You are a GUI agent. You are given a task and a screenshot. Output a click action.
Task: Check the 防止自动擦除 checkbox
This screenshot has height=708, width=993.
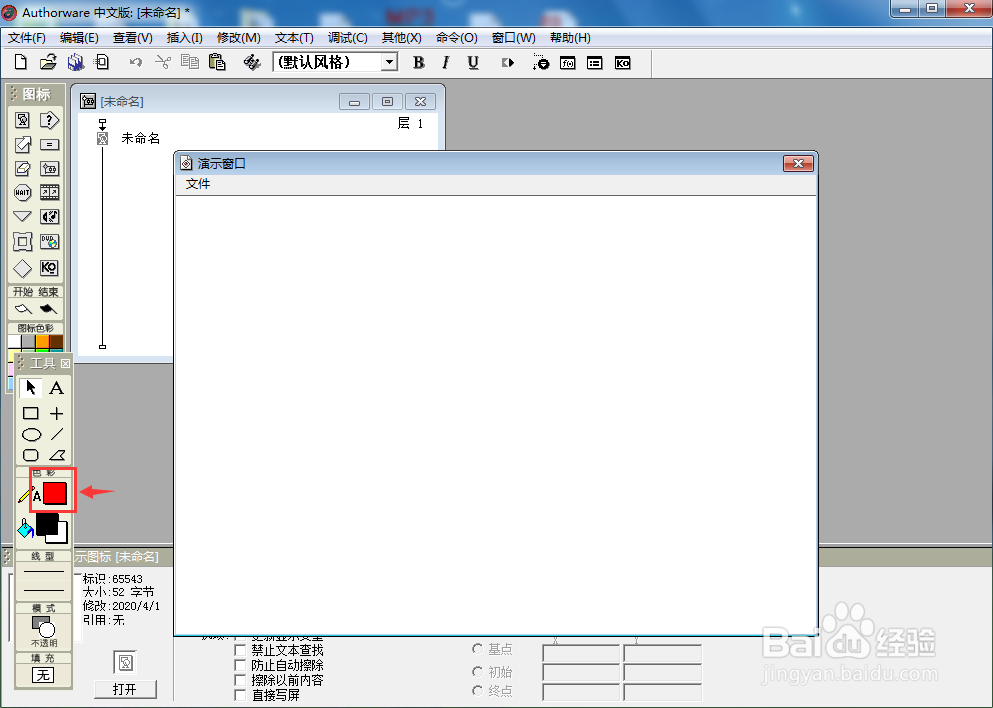point(240,665)
